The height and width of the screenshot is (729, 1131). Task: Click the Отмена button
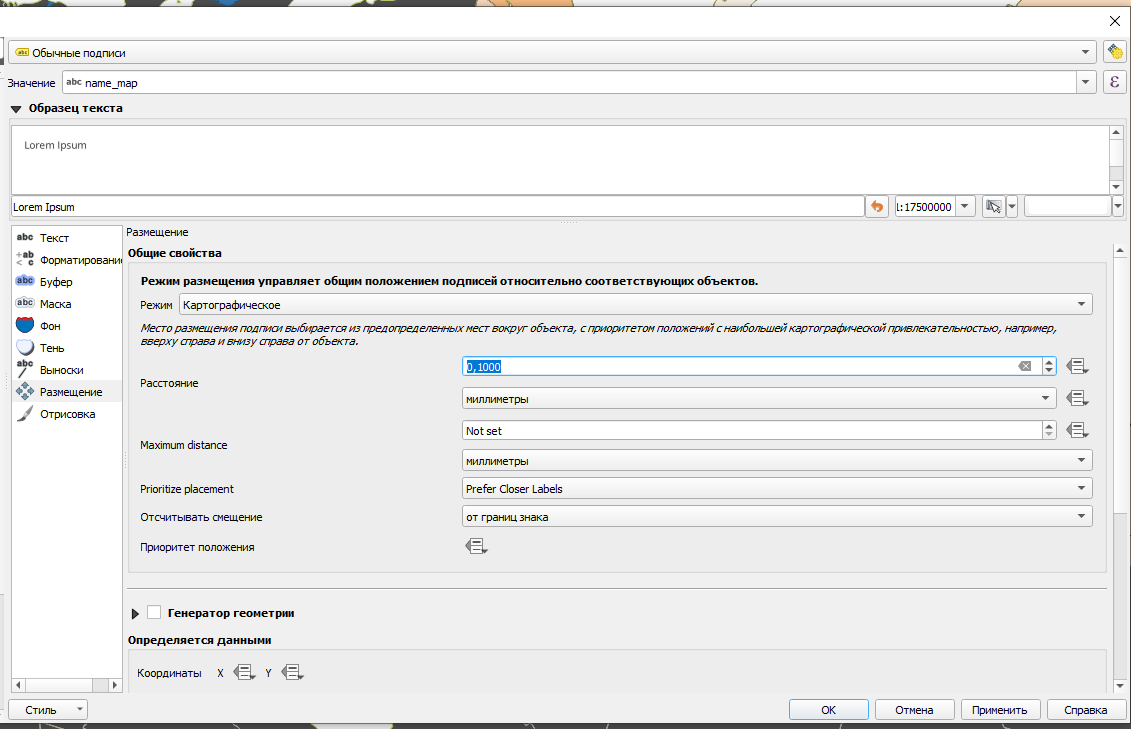pyautogui.click(x=914, y=710)
